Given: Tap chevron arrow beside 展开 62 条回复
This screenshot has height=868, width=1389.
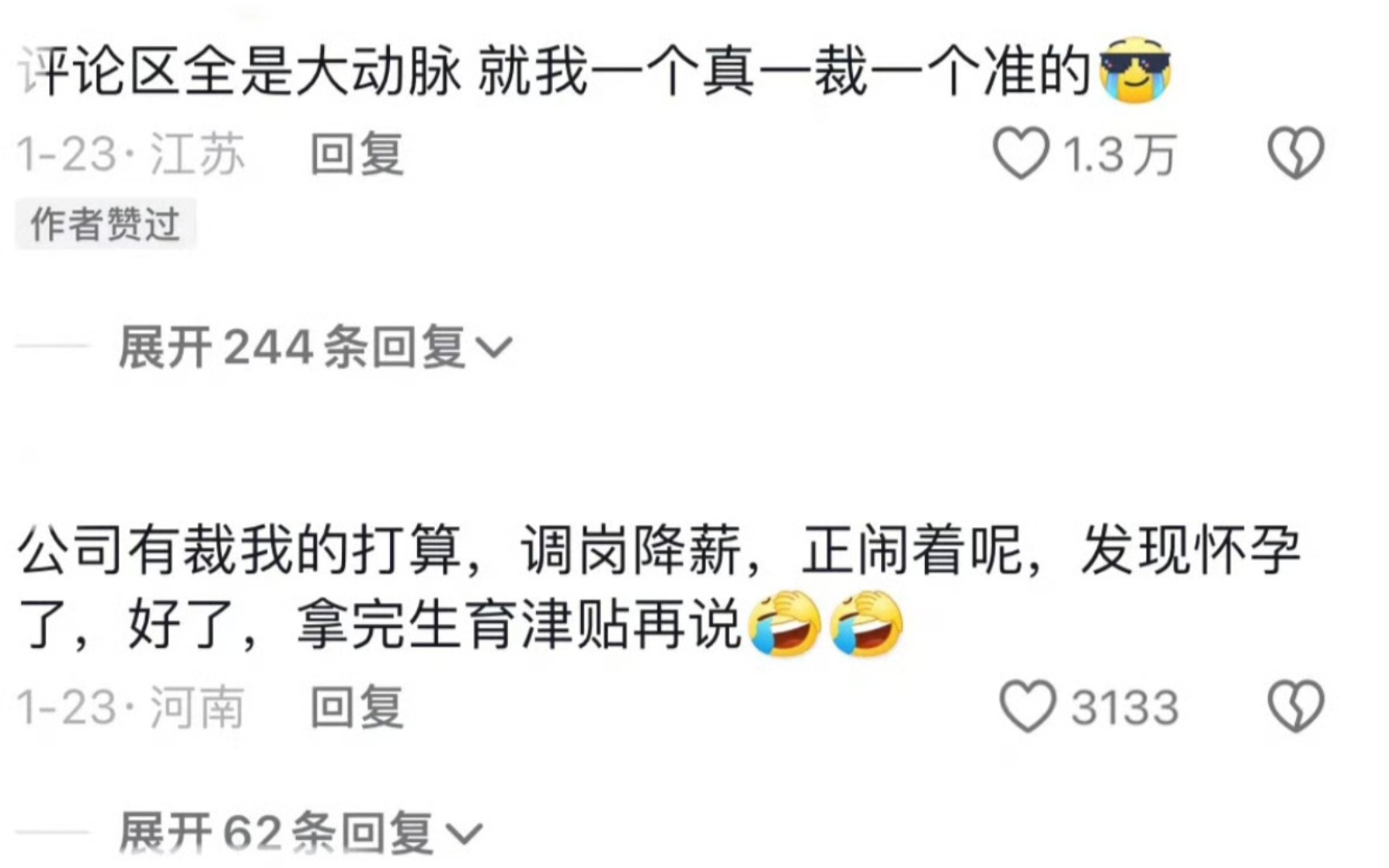Looking at the screenshot, I should pyautogui.click(x=465, y=834).
